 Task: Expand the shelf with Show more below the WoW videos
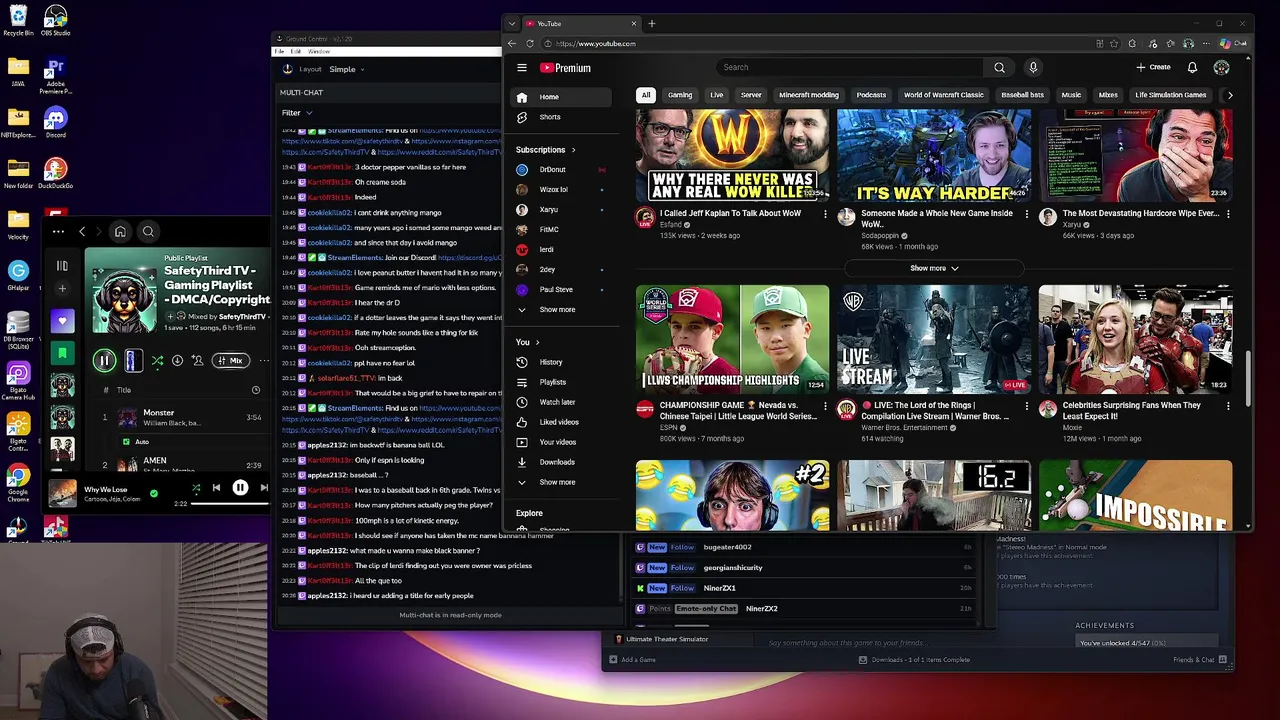[x=934, y=268]
